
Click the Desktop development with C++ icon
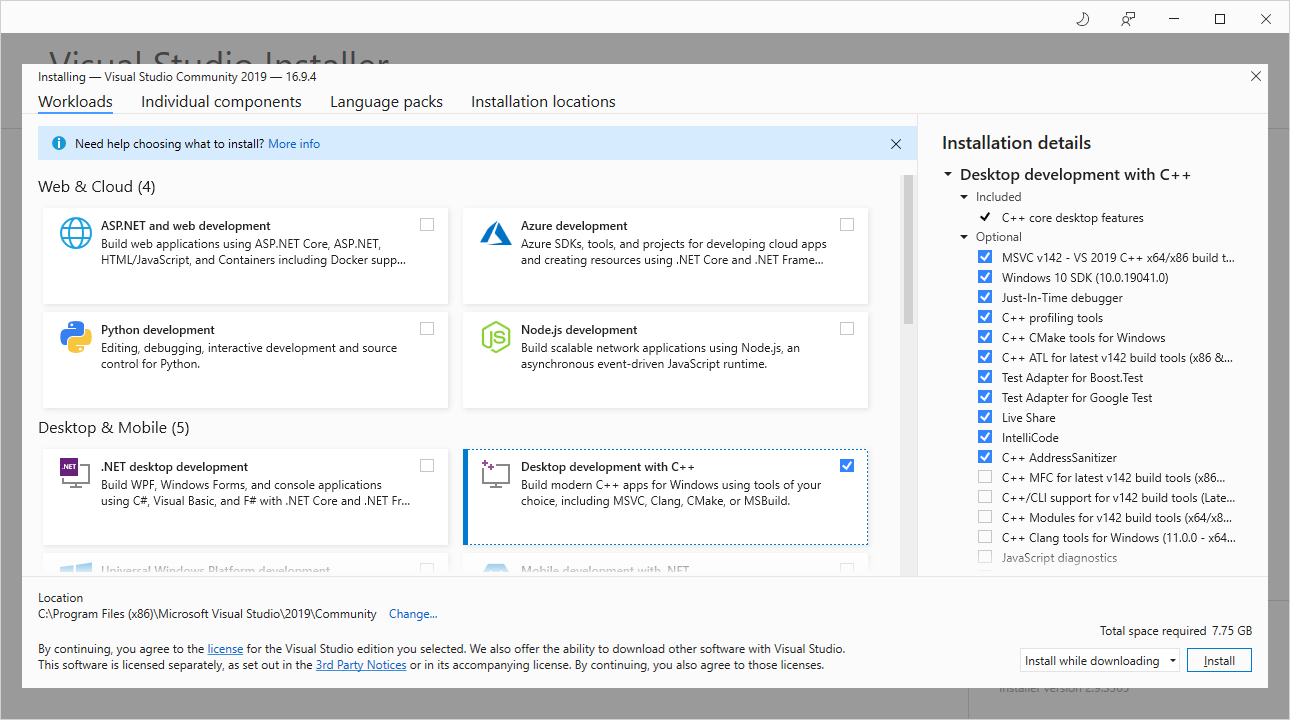click(496, 473)
